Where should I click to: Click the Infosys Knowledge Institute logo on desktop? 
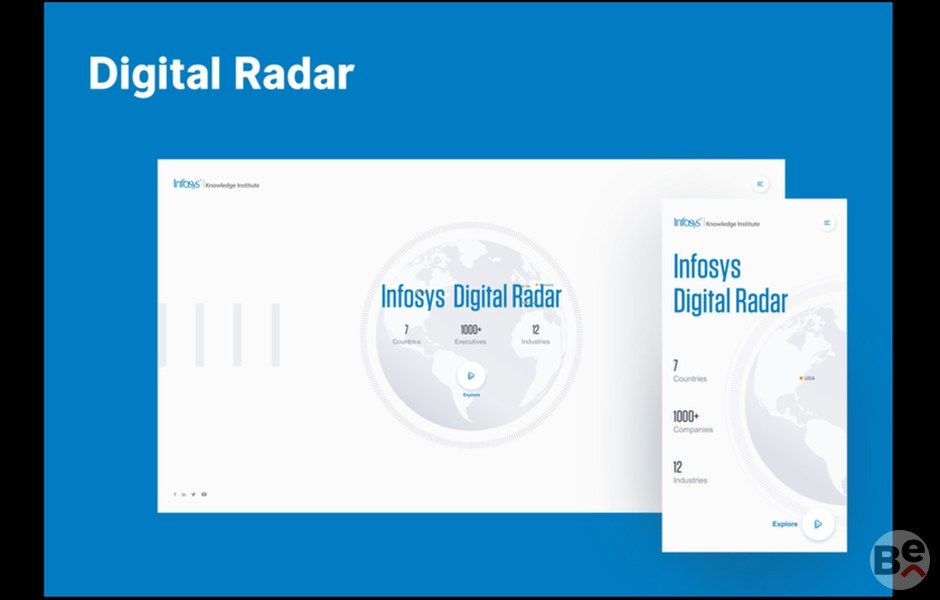coord(216,184)
